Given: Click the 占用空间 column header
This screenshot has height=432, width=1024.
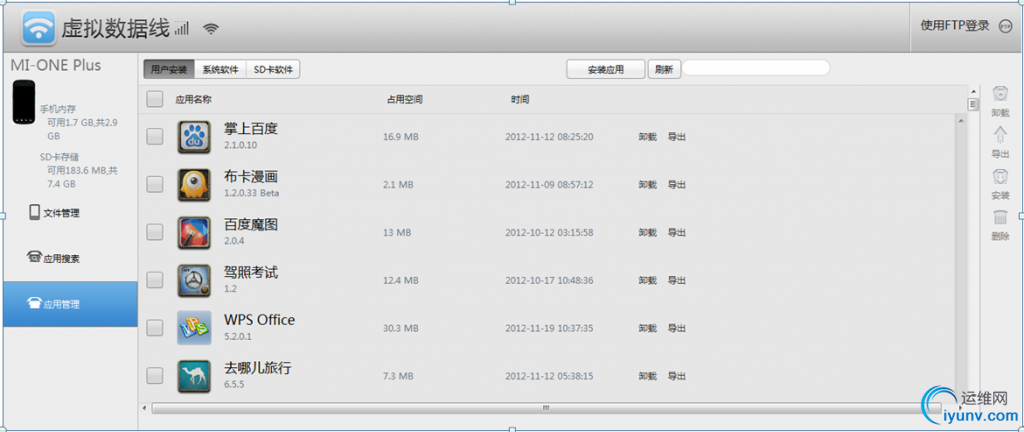Looking at the screenshot, I should (405, 100).
